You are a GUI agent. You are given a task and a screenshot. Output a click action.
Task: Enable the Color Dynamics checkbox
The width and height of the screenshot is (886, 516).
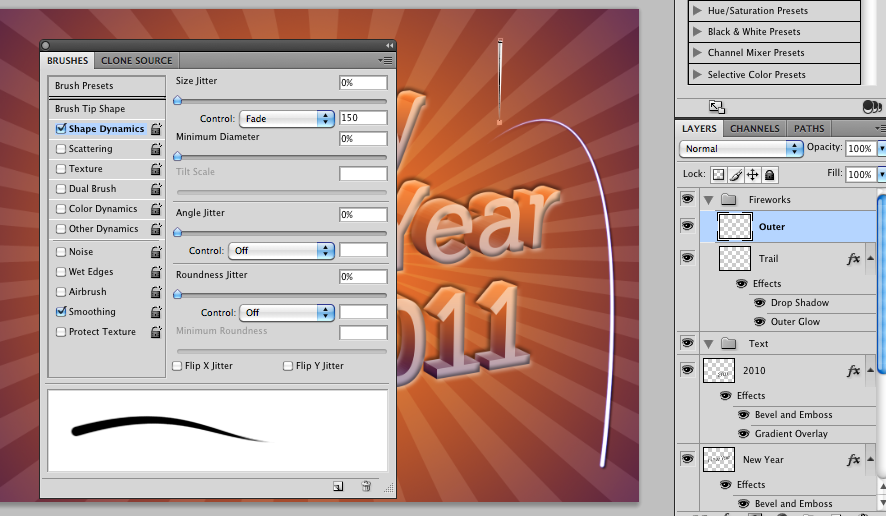(x=61, y=209)
